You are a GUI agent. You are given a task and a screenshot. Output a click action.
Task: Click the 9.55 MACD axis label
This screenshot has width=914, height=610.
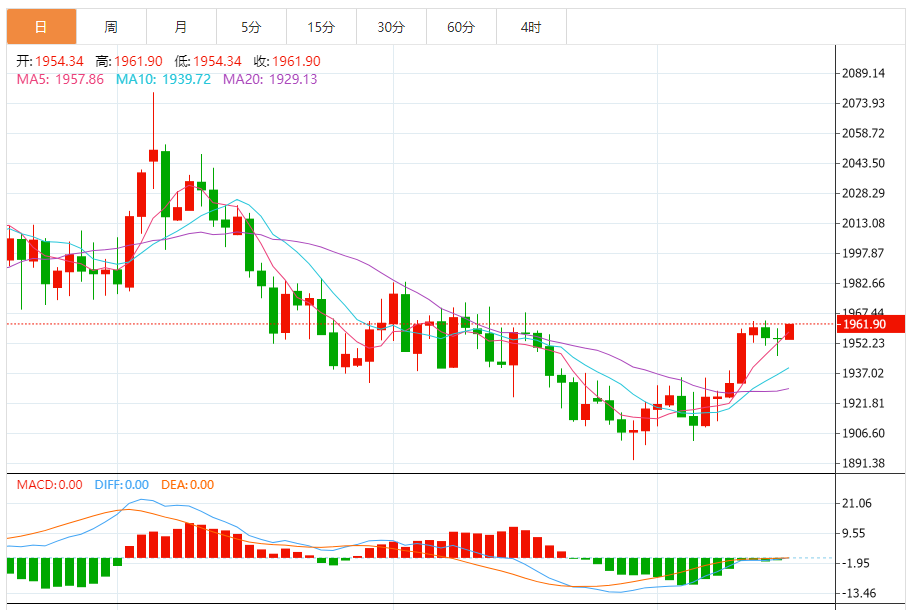pyautogui.click(x=854, y=533)
